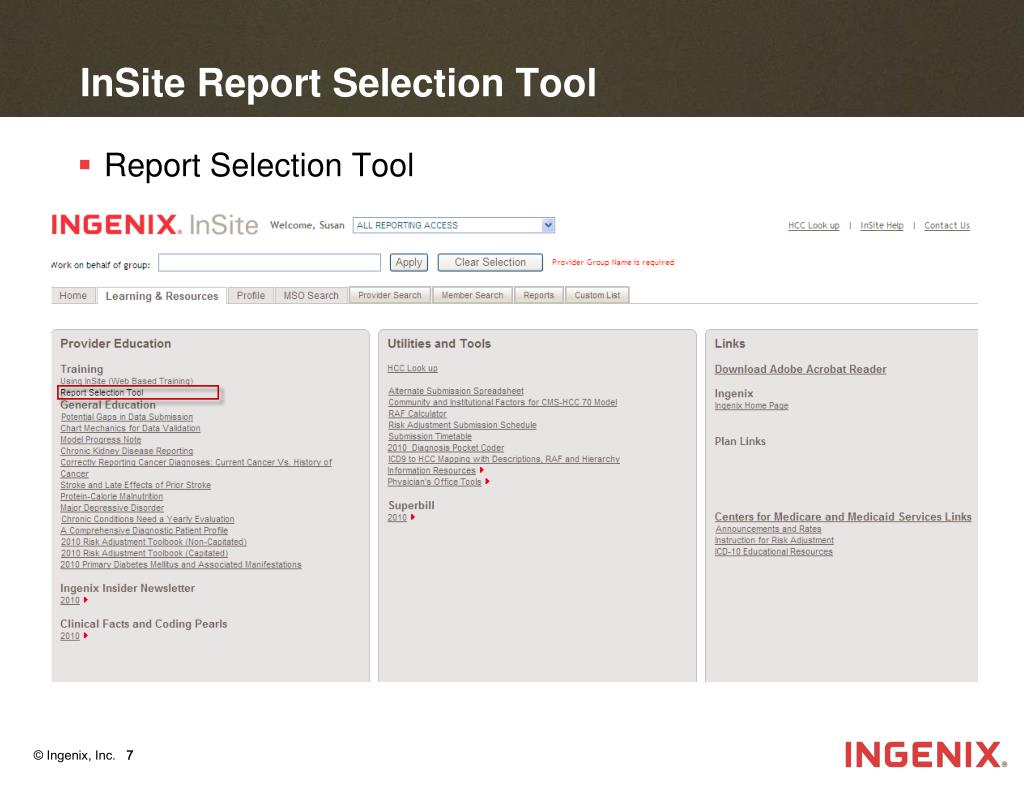Open Using InSite (Web Based Training) link
Image resolution: width=1024 pixels, height=791 pixels.
(127, 381)
